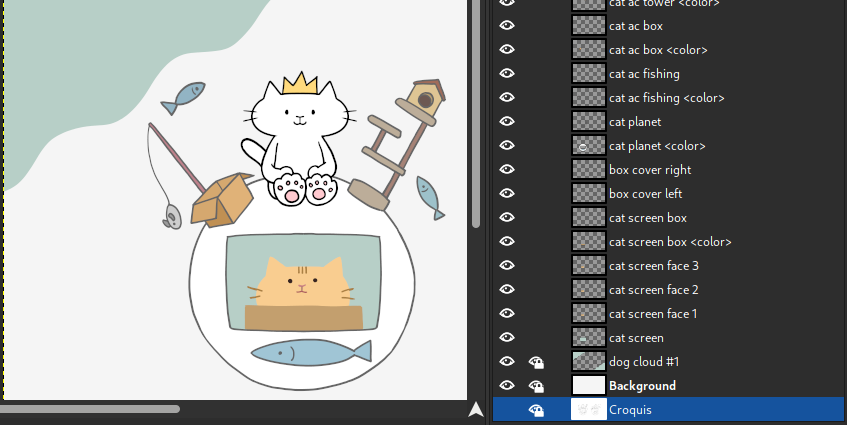Toggle visibility of cat screen face 2

pyautogui.click(x=507, y=290)
